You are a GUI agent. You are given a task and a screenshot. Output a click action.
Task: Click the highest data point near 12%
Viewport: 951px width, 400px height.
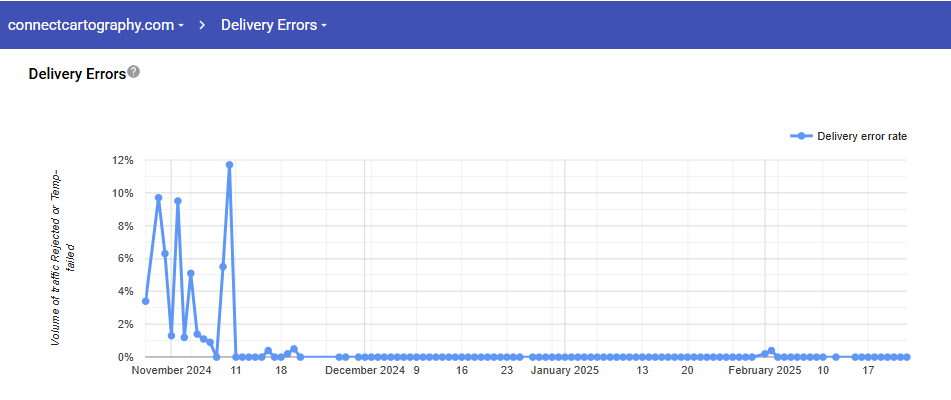[x=229, y=164]
